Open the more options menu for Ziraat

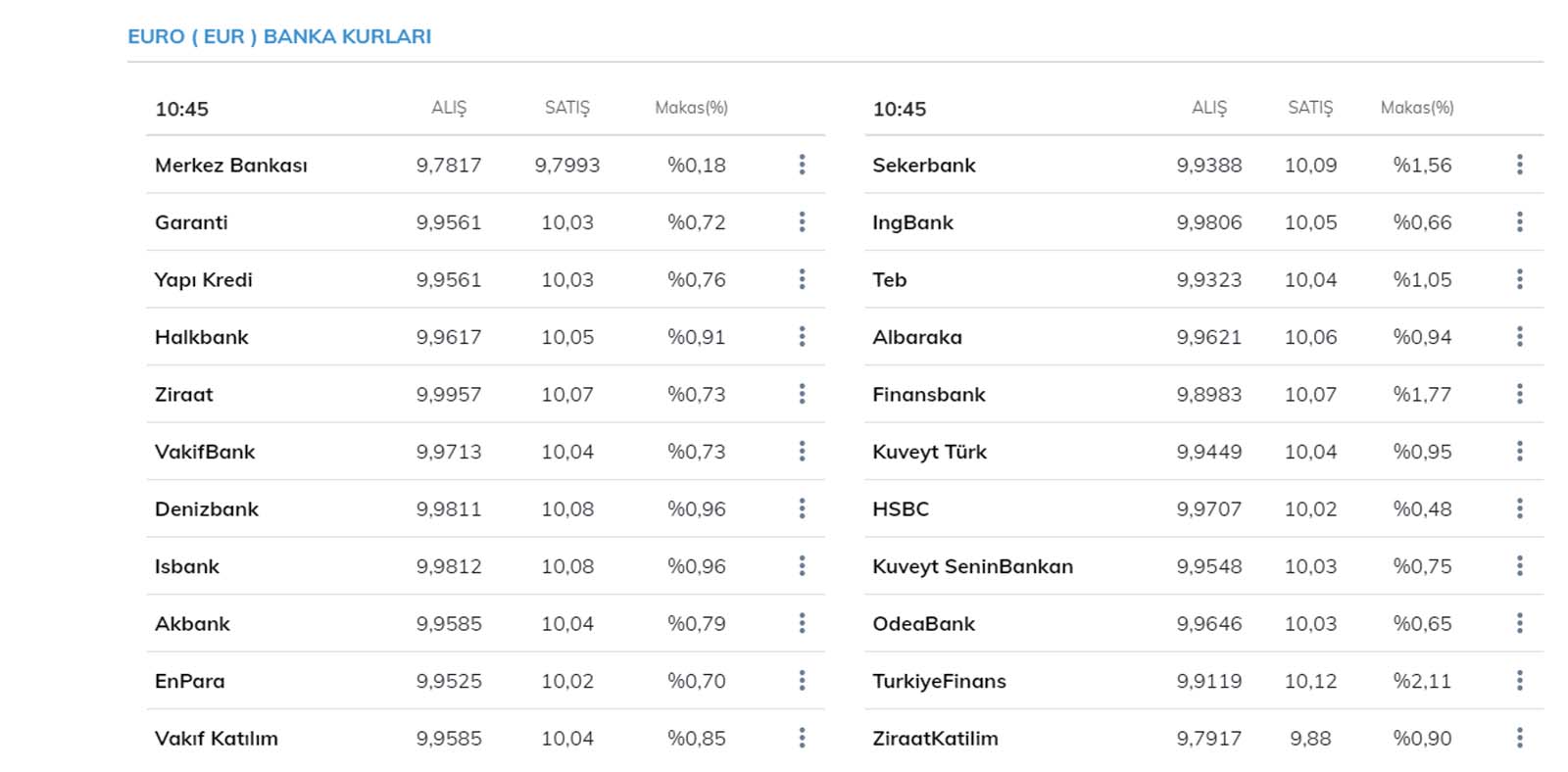(802, 394)
